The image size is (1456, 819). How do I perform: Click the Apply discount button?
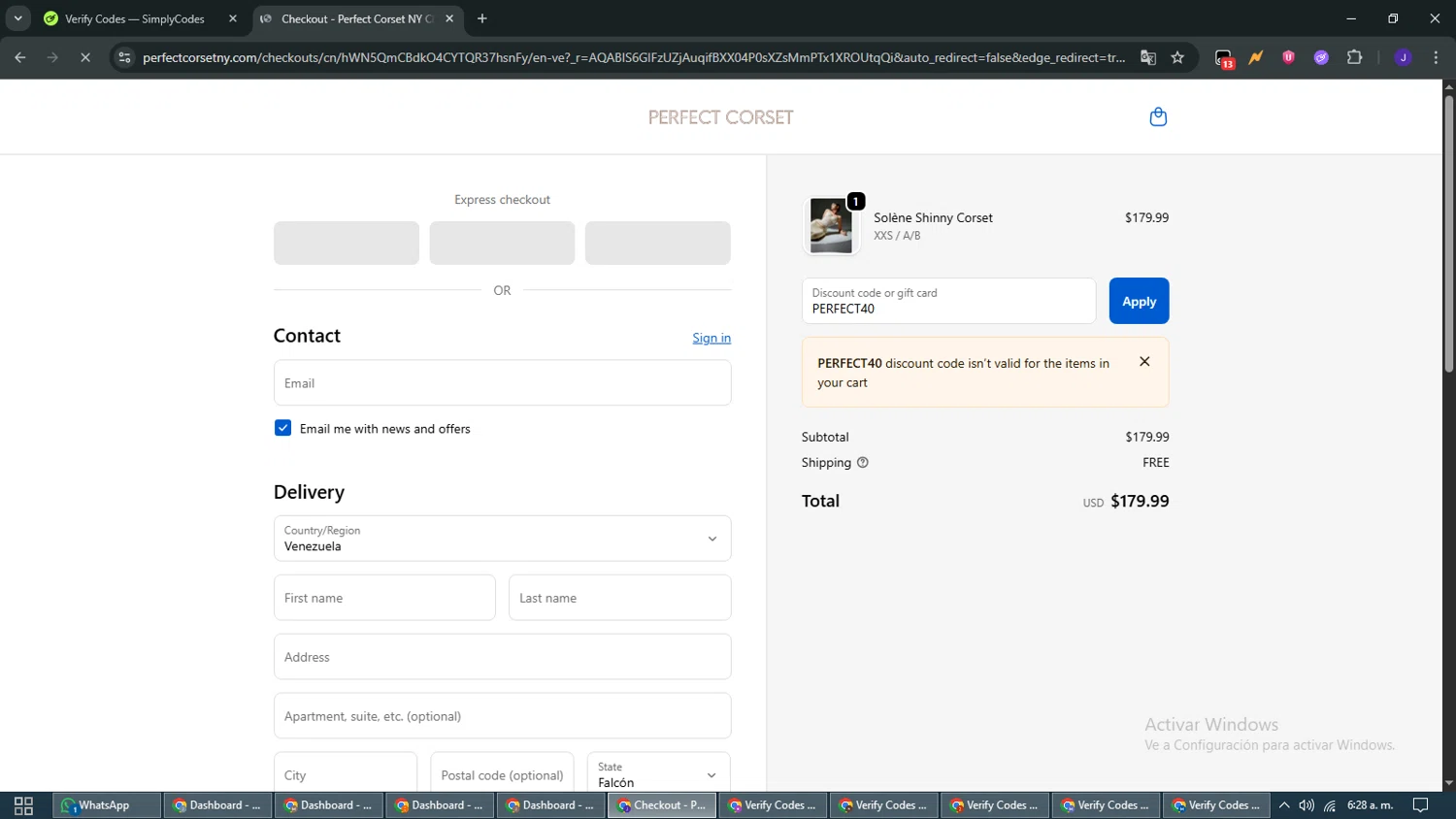pos(1139,301)
